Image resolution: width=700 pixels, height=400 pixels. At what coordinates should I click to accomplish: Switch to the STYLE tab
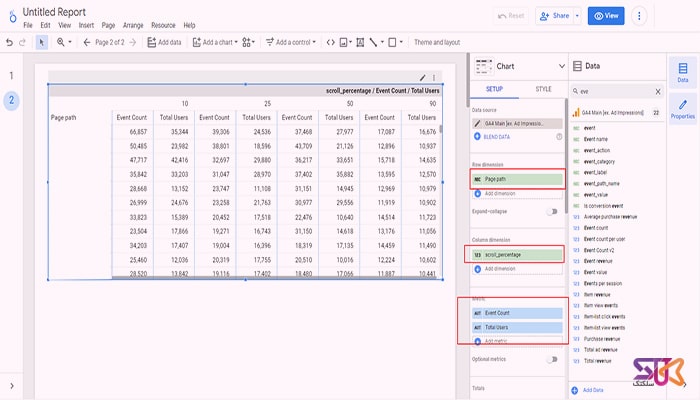(543, 89)
